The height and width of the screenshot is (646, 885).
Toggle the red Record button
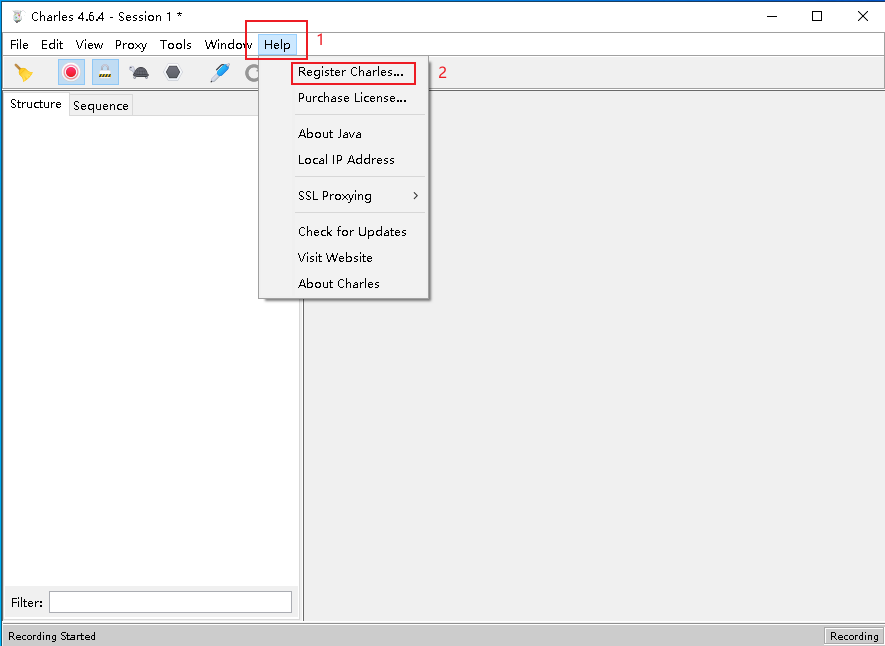(x=71, y=72)
